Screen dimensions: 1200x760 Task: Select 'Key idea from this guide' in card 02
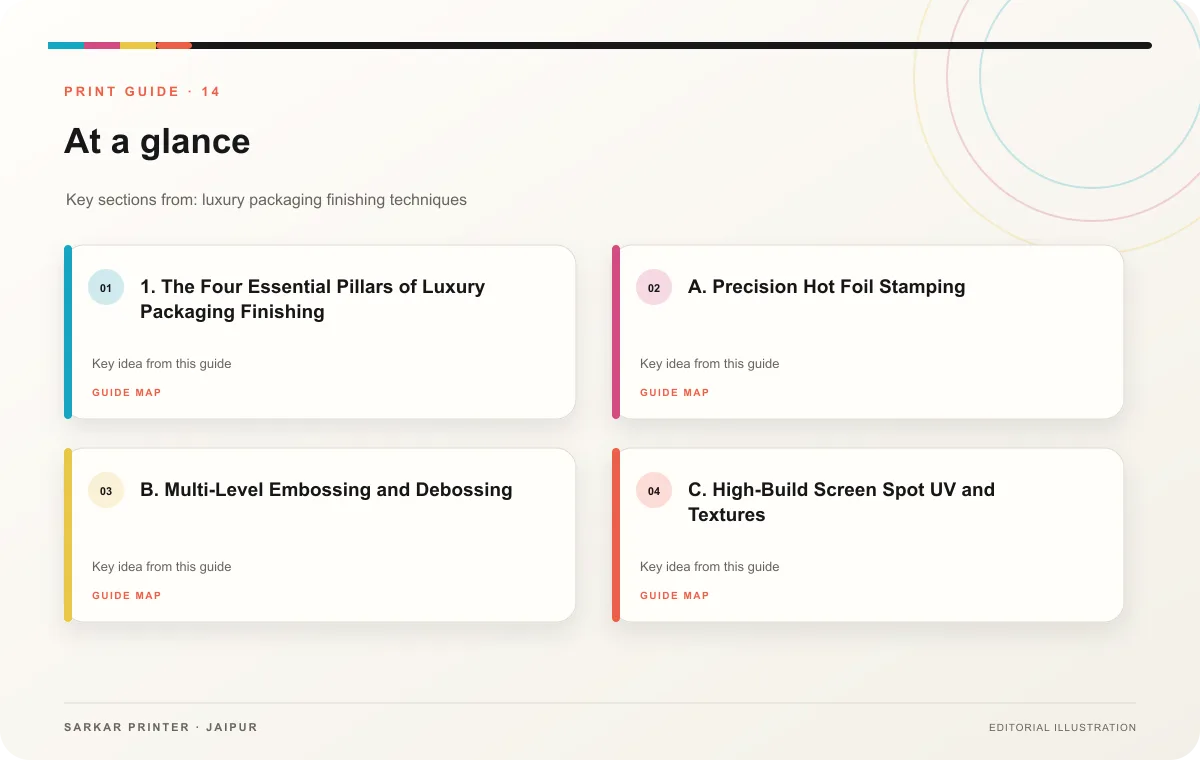point(710,364)
